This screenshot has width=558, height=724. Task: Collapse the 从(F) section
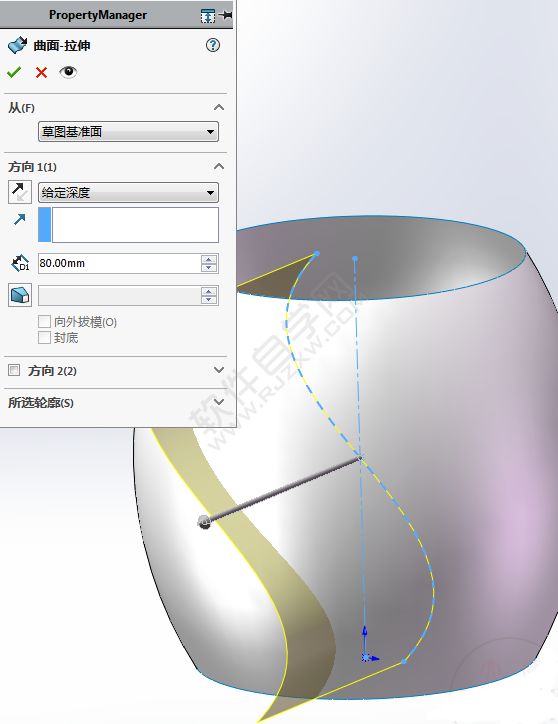[219, 108]
